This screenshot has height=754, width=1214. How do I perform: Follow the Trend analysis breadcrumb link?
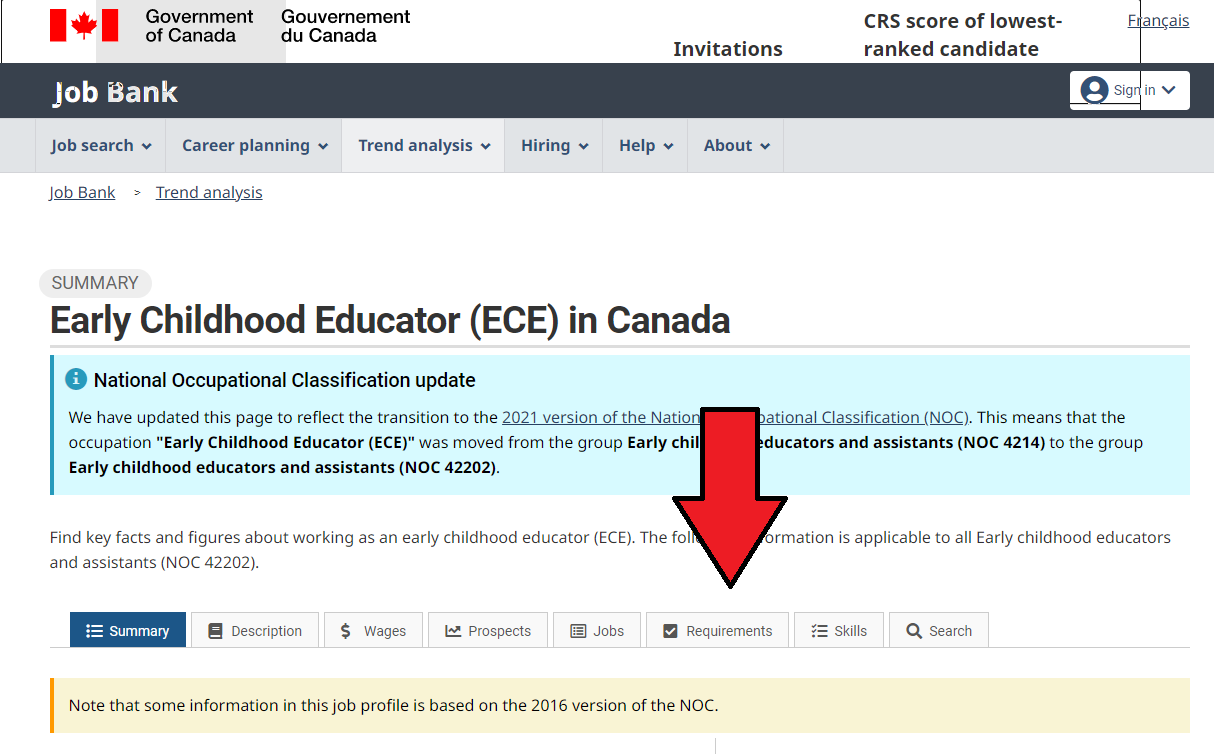209,193
